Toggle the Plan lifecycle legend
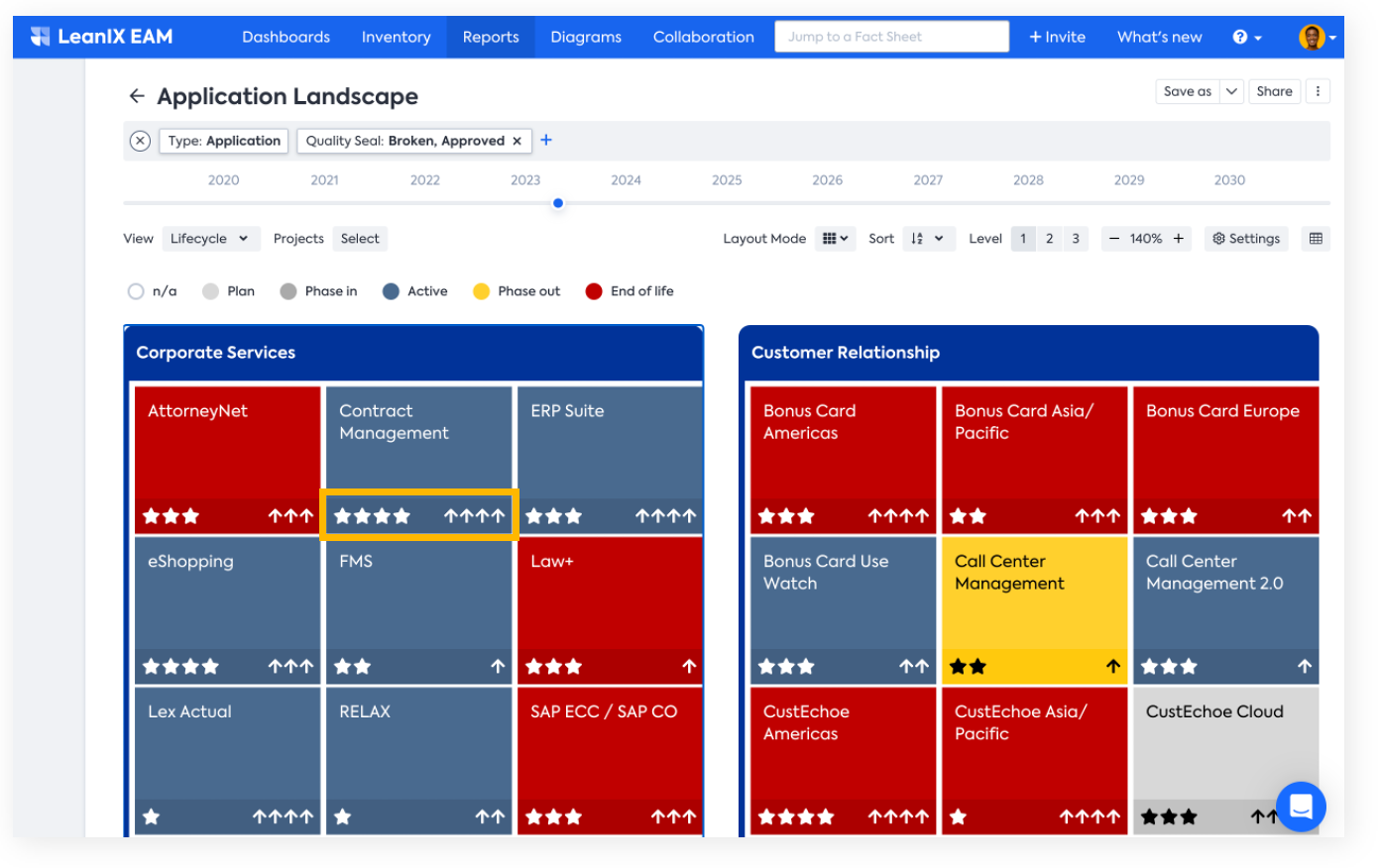This screenshot has height=868, width=1380. 229,291
